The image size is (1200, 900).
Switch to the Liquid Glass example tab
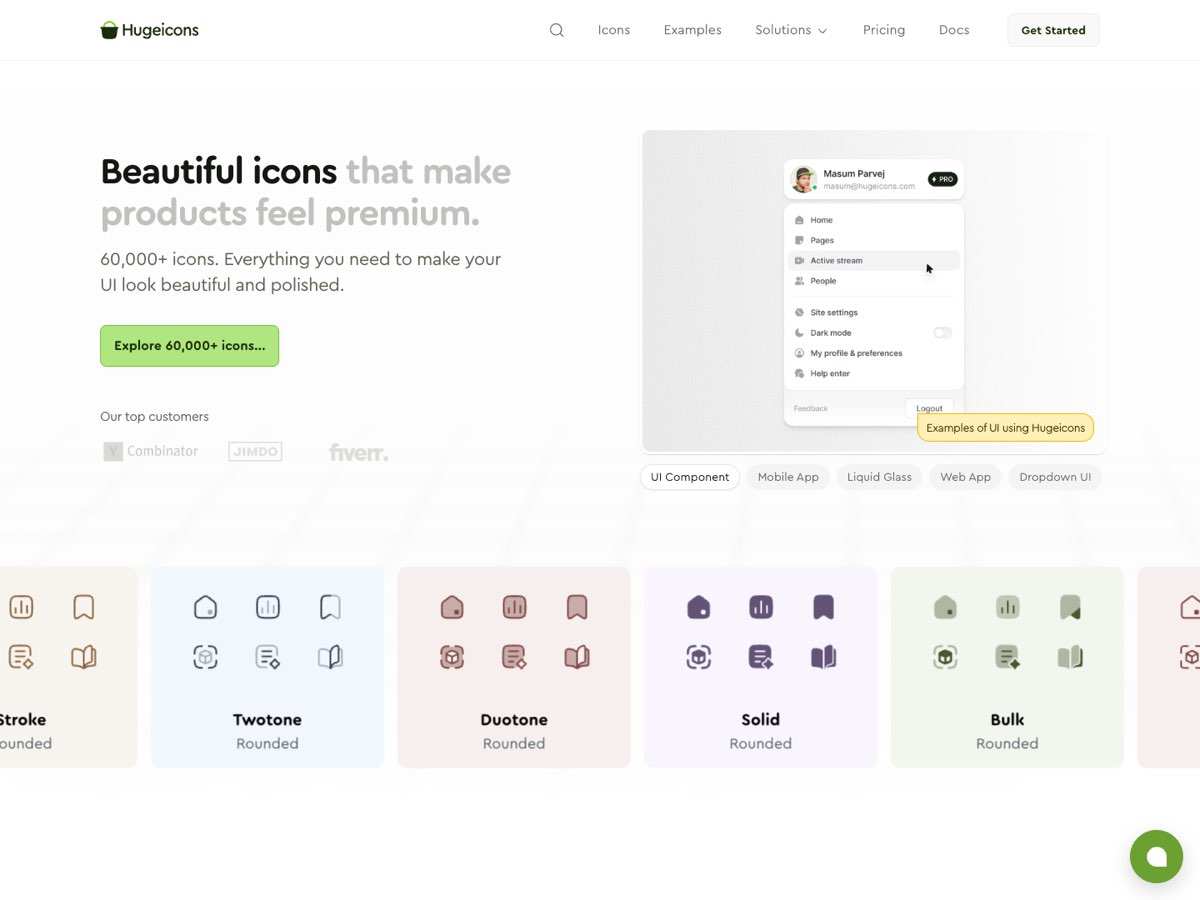click(879, 477)
